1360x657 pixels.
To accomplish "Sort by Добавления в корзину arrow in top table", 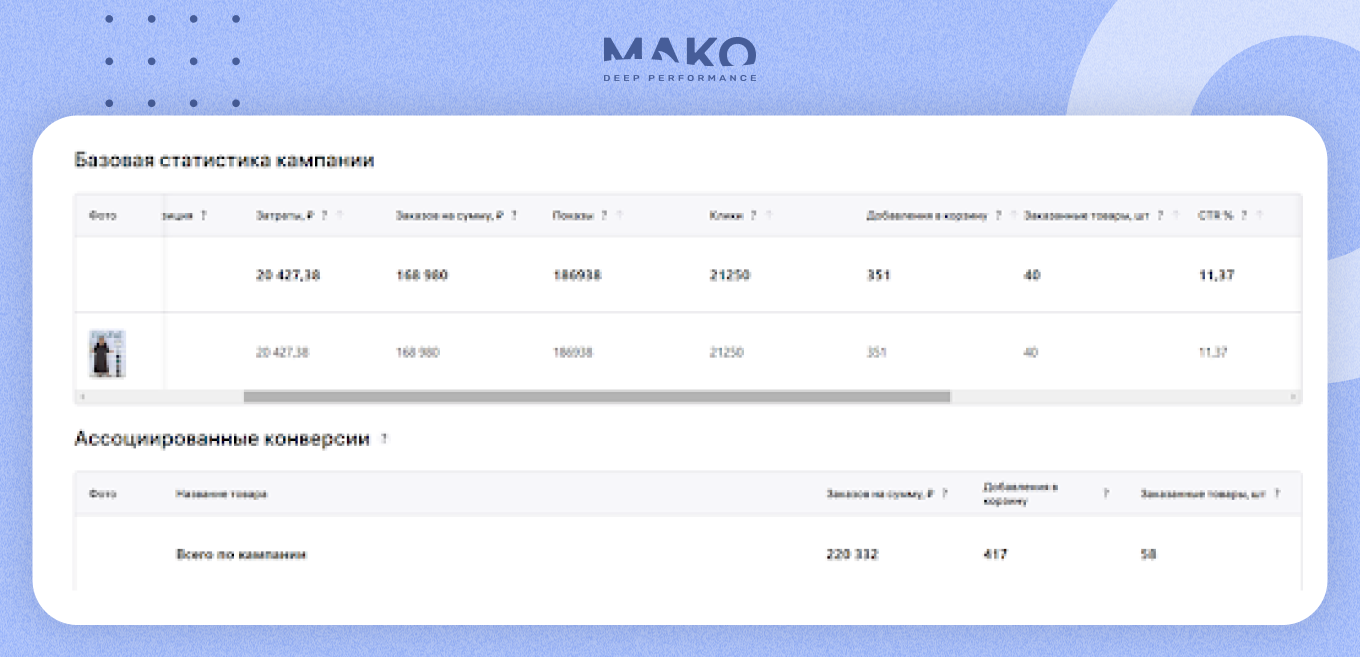I will pyautogui.click(x=1013, y=215).
